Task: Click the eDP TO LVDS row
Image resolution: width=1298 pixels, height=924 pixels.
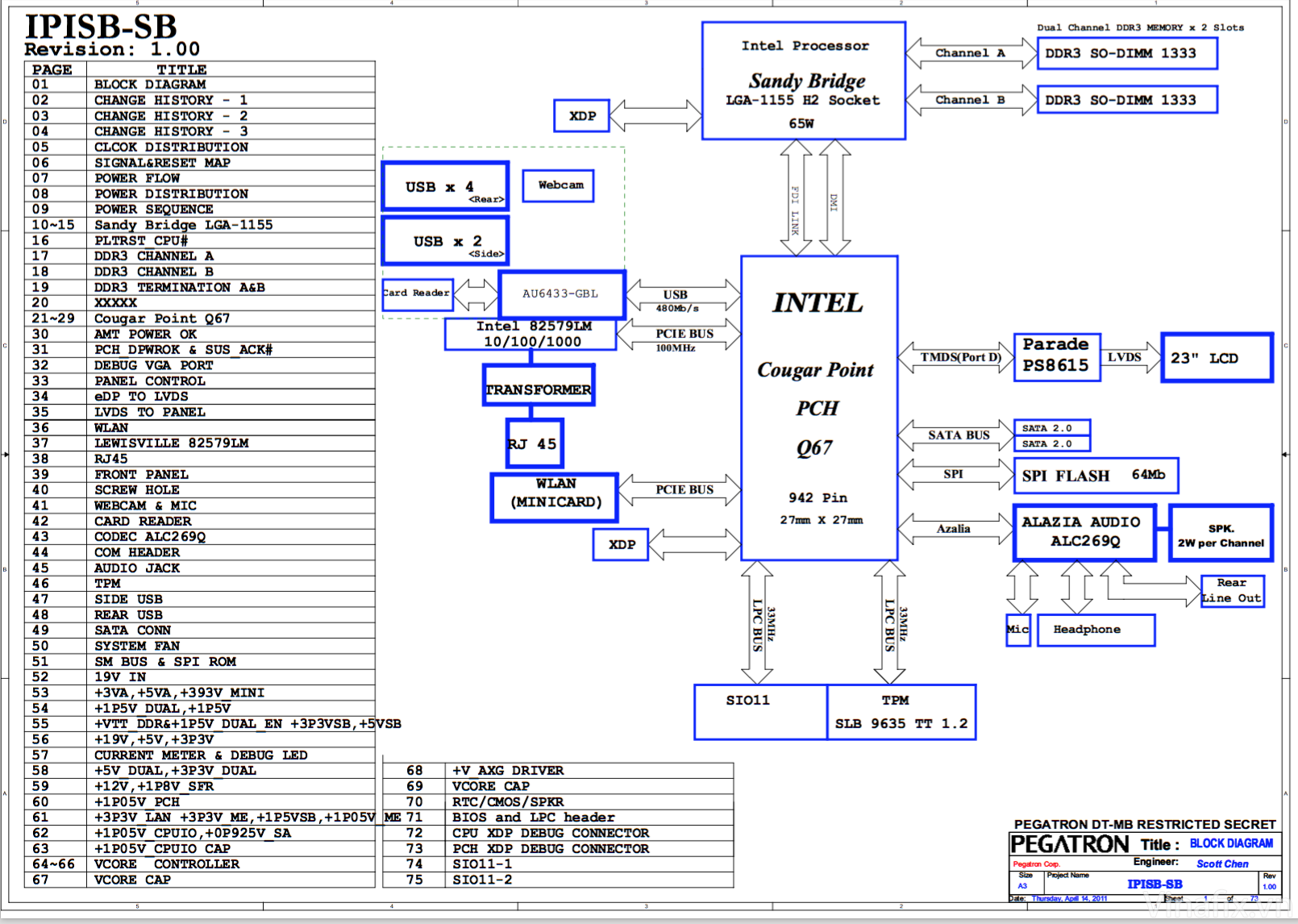Action: click(x=199, y=397)
